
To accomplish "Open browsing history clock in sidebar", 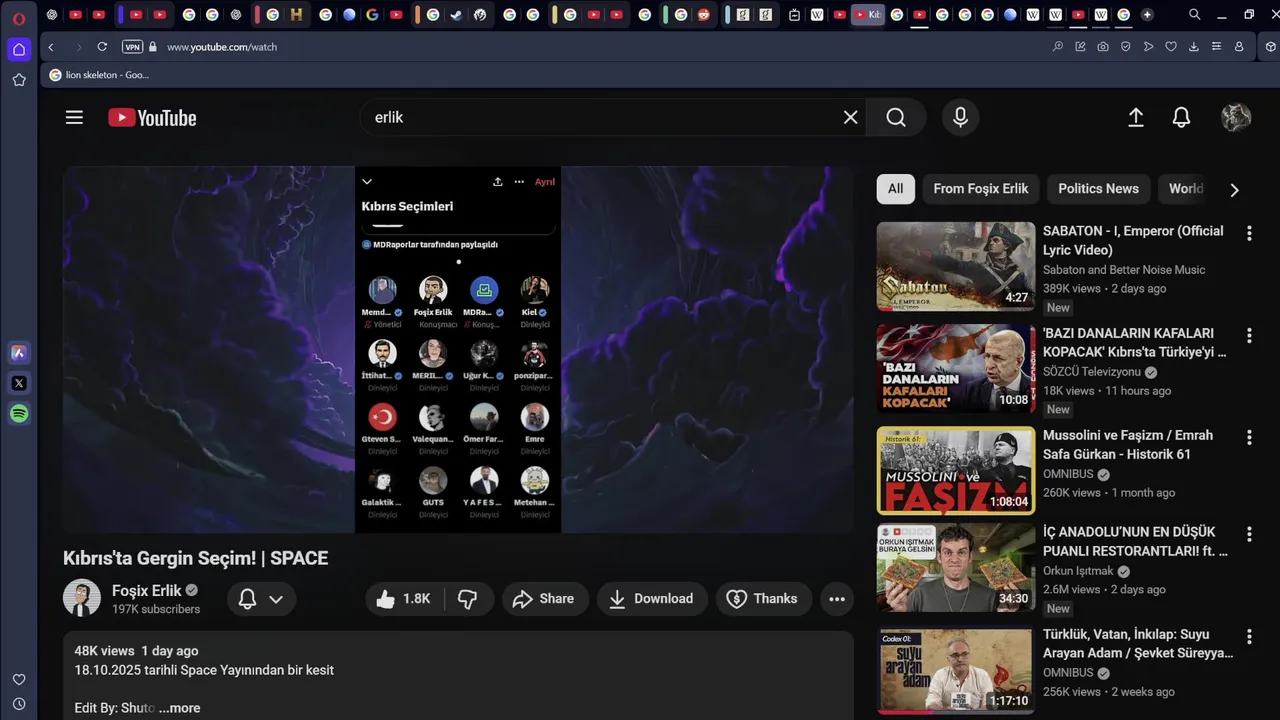I will pyautogui.click(x=18, y=704).
